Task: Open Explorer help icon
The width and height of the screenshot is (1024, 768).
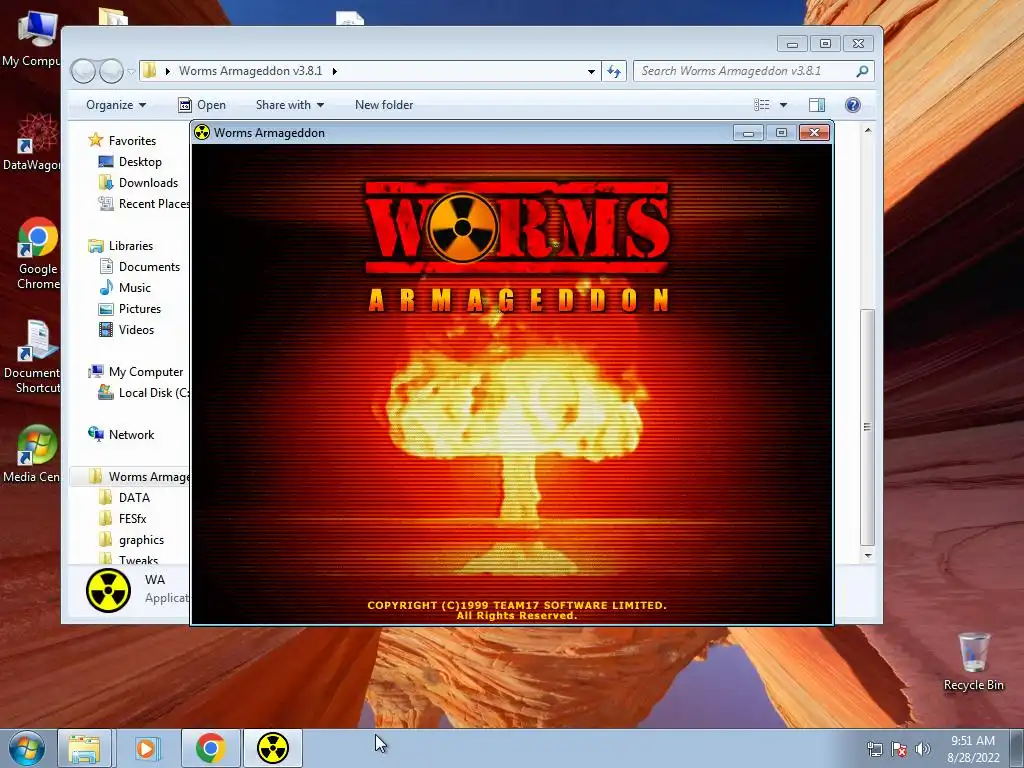Action: pos(852,104)
